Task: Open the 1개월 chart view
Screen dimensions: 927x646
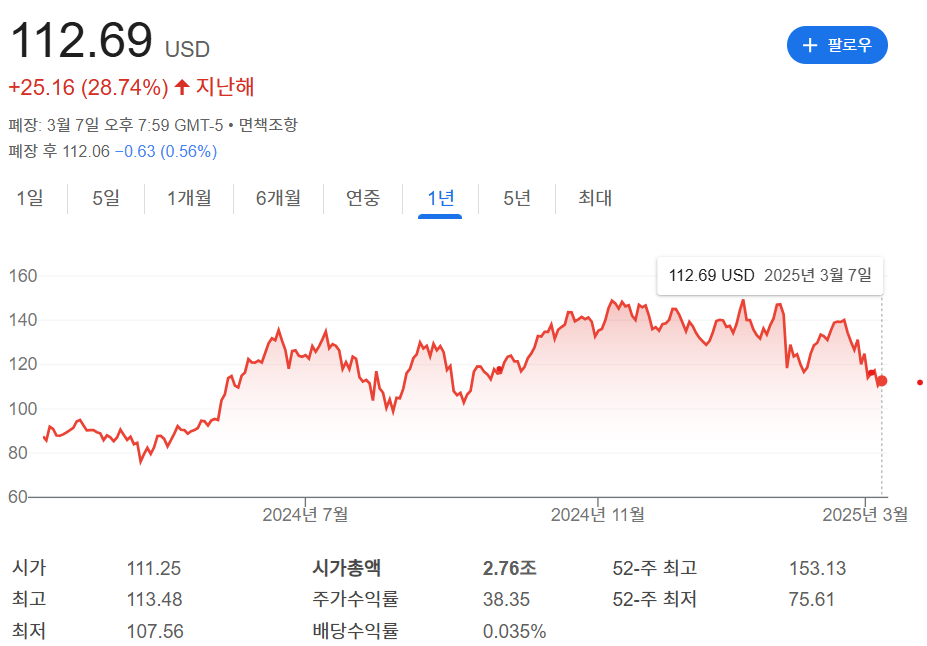Action: [x=189, y=198]
